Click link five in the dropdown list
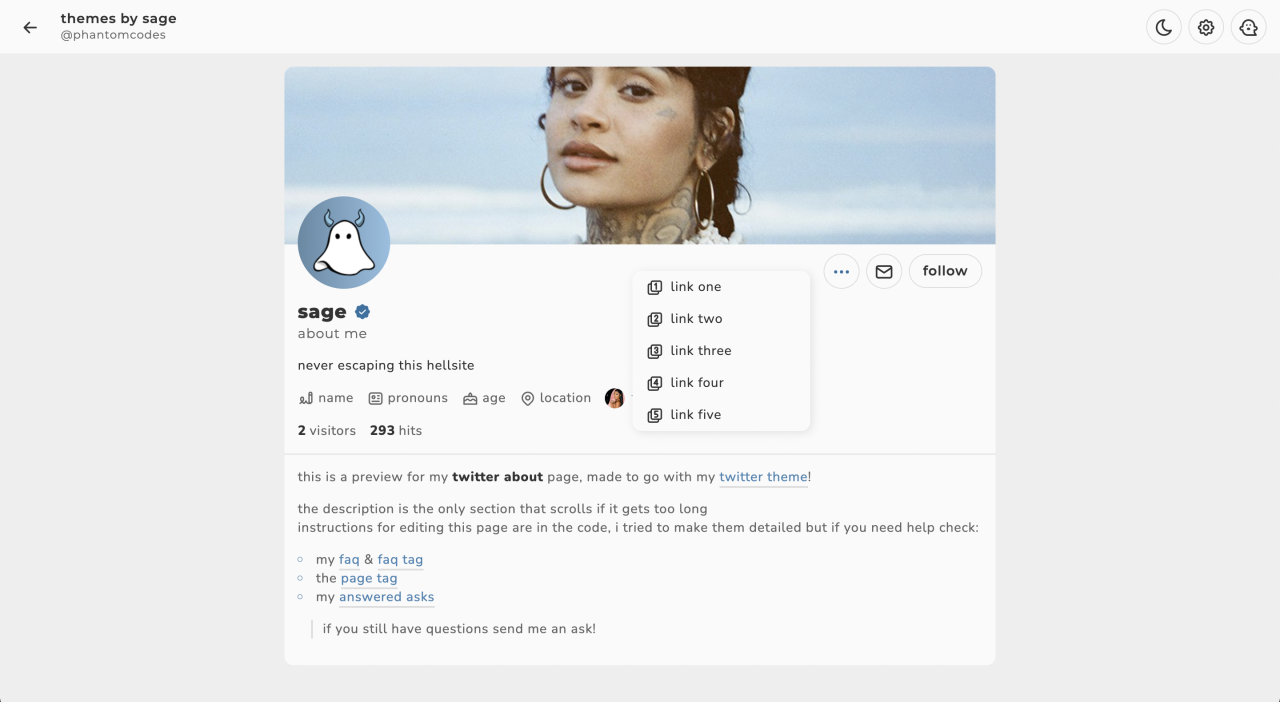1280x702 pixels. tap(695, 415)
